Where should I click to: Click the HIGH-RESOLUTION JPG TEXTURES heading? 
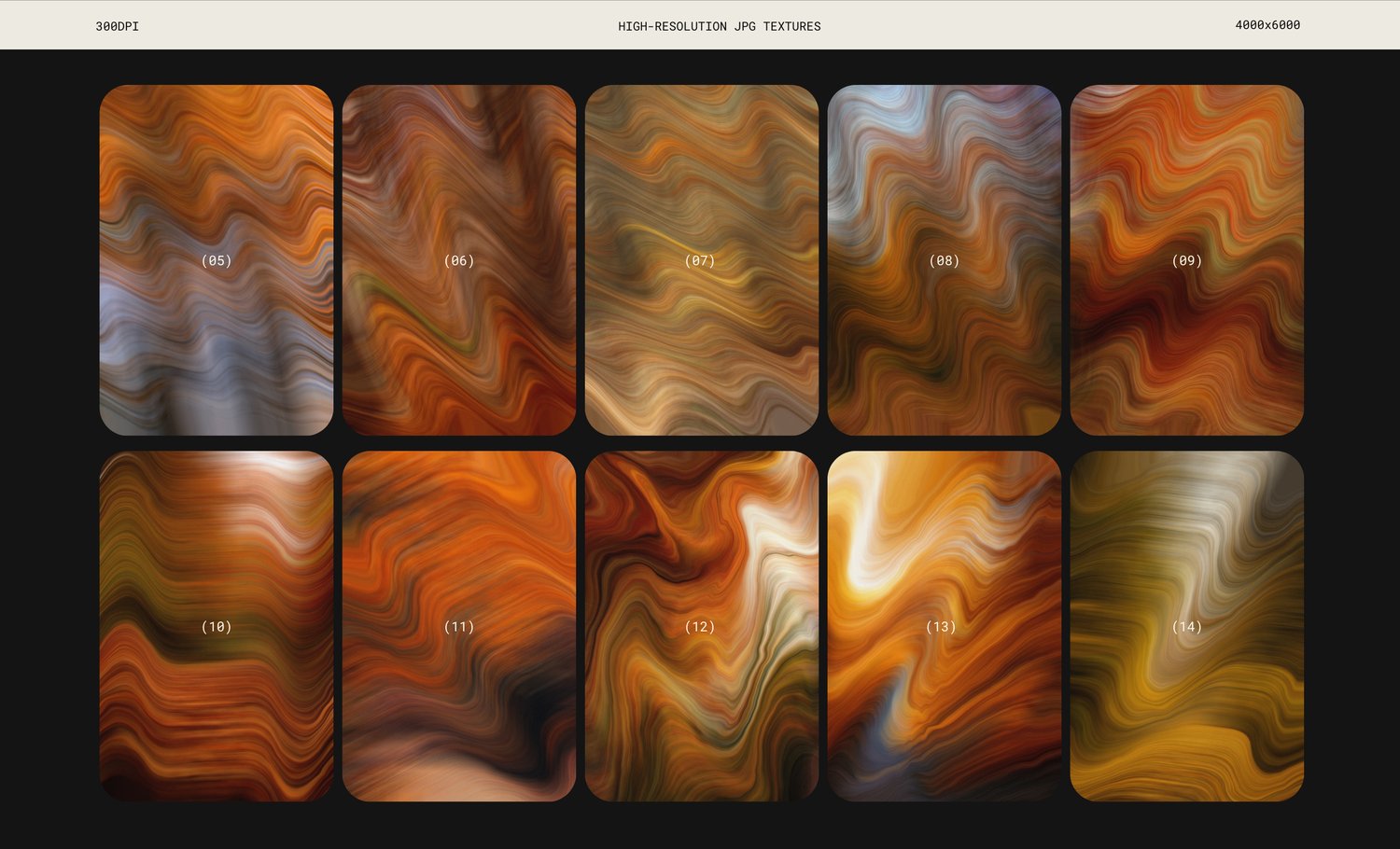720,26
